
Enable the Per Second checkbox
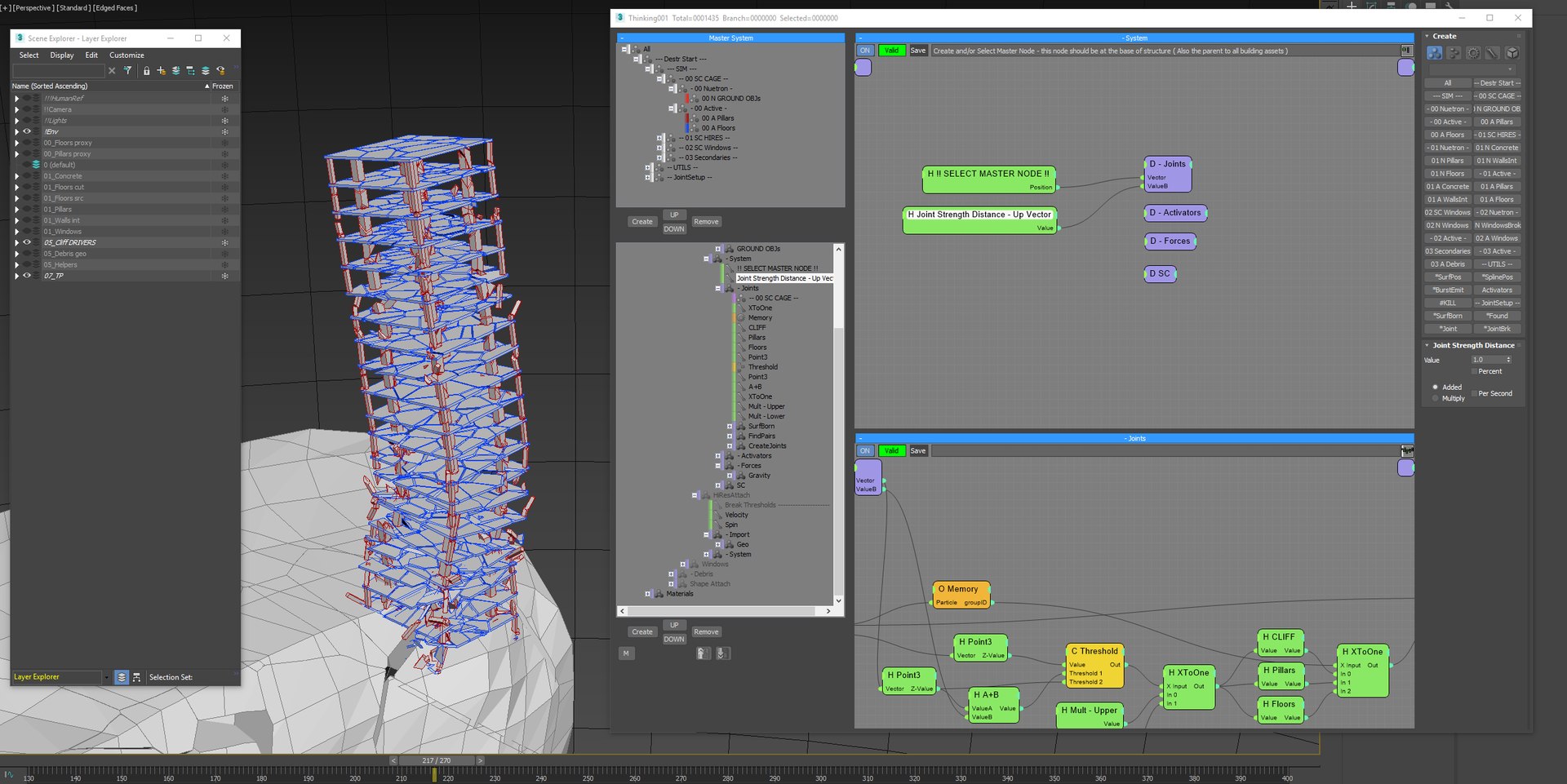point(1474,393)
